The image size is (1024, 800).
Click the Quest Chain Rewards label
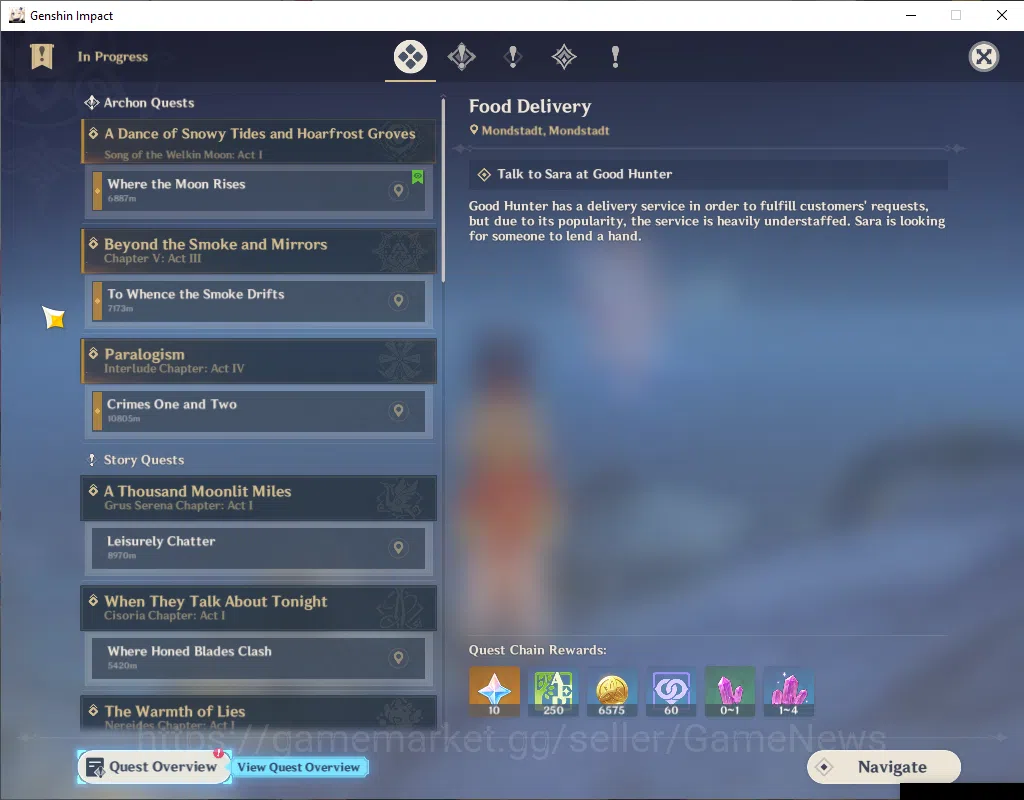coord(537,650)
